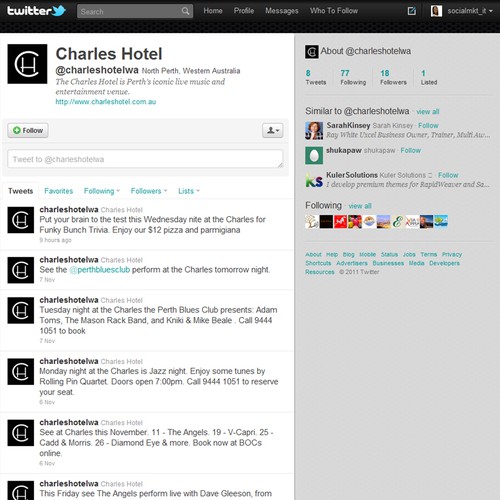The width and height of the screenshot is (500, 500).
Task: Follow KulerSolutions
Action: point(448,175)
